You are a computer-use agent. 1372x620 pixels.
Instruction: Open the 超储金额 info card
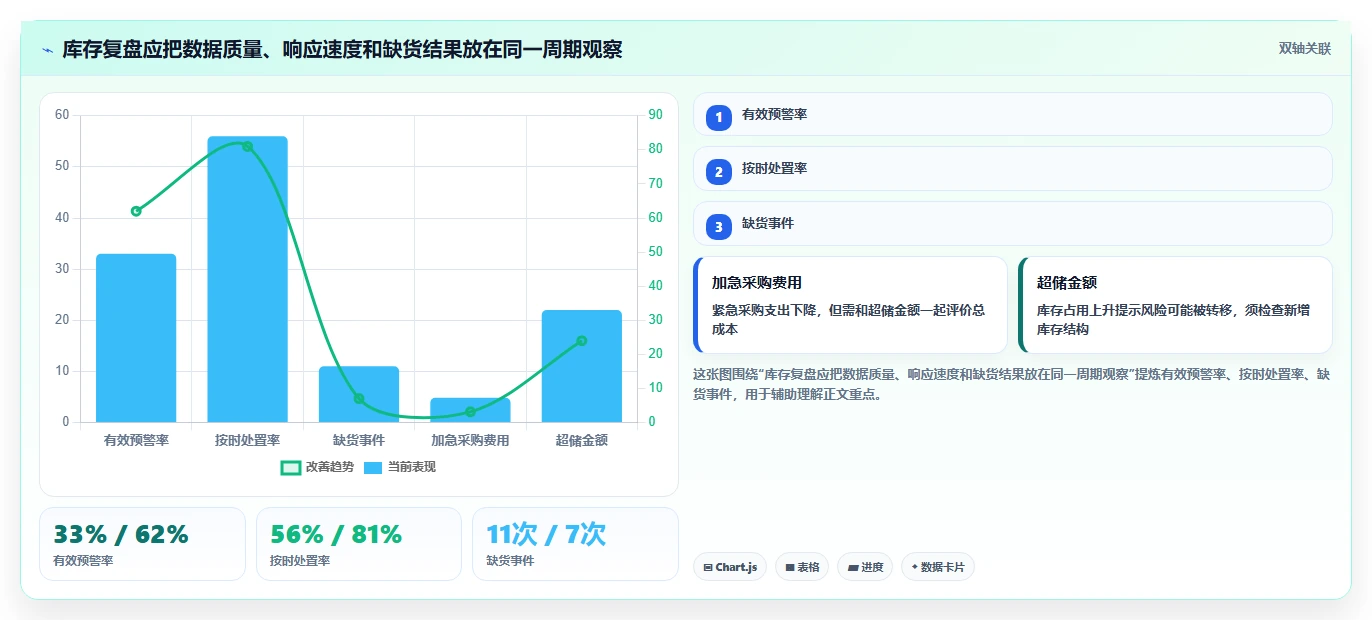point(1175,305)
